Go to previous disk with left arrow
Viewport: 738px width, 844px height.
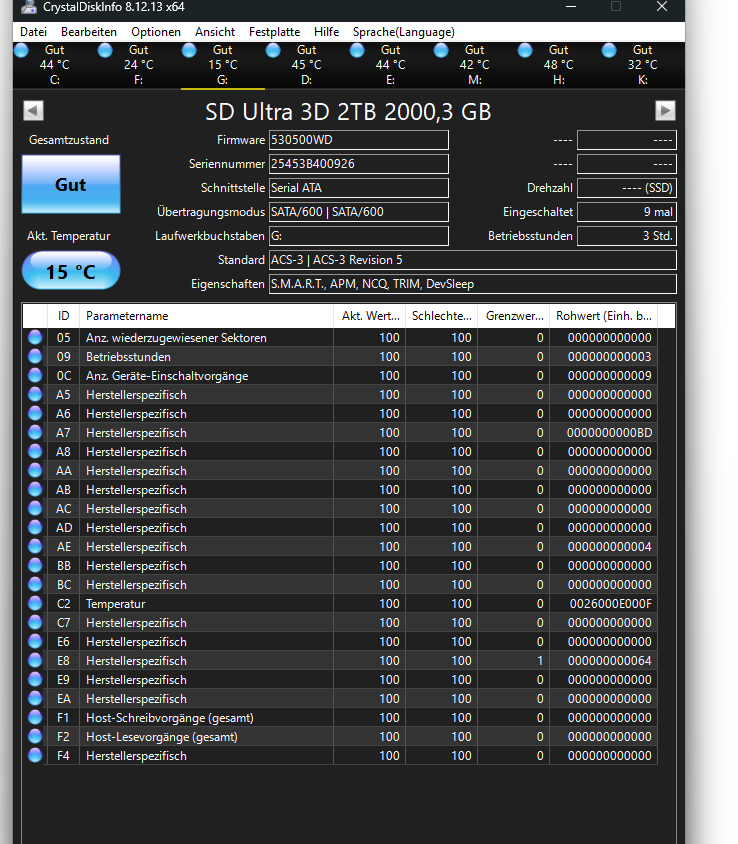click(x=33, y=111)
